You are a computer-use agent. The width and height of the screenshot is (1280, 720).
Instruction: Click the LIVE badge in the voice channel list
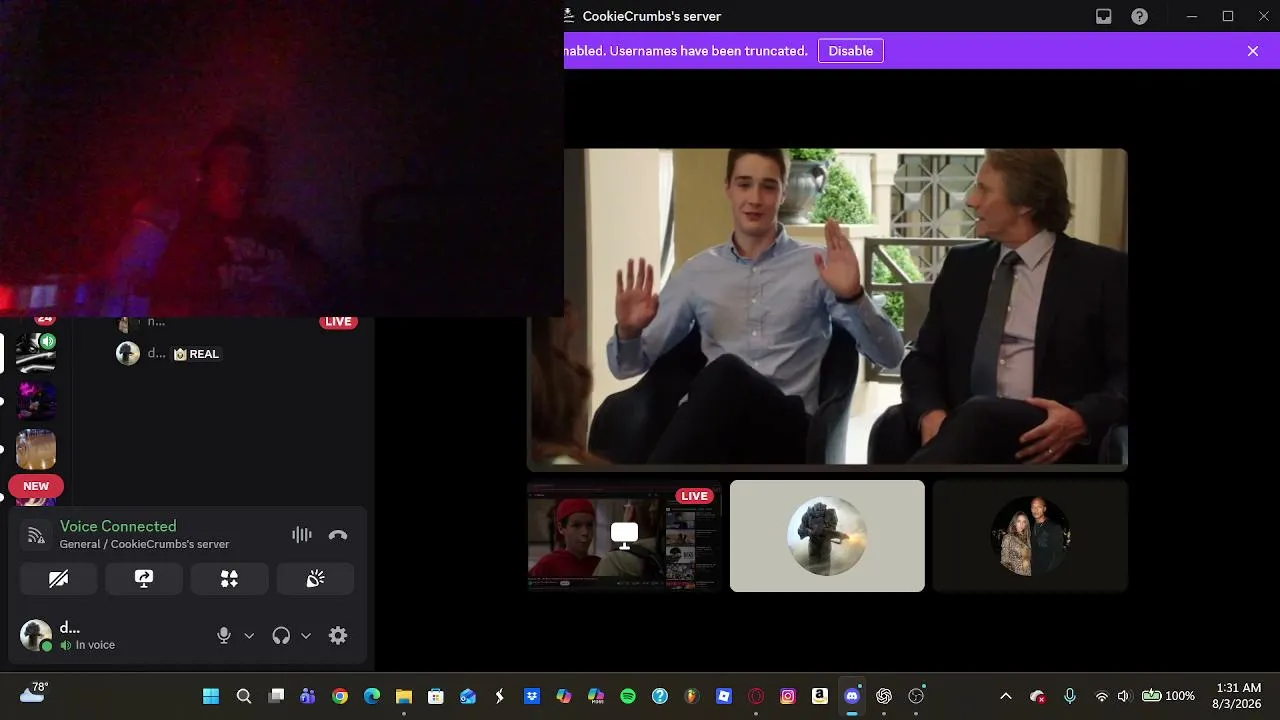point(338,322)
